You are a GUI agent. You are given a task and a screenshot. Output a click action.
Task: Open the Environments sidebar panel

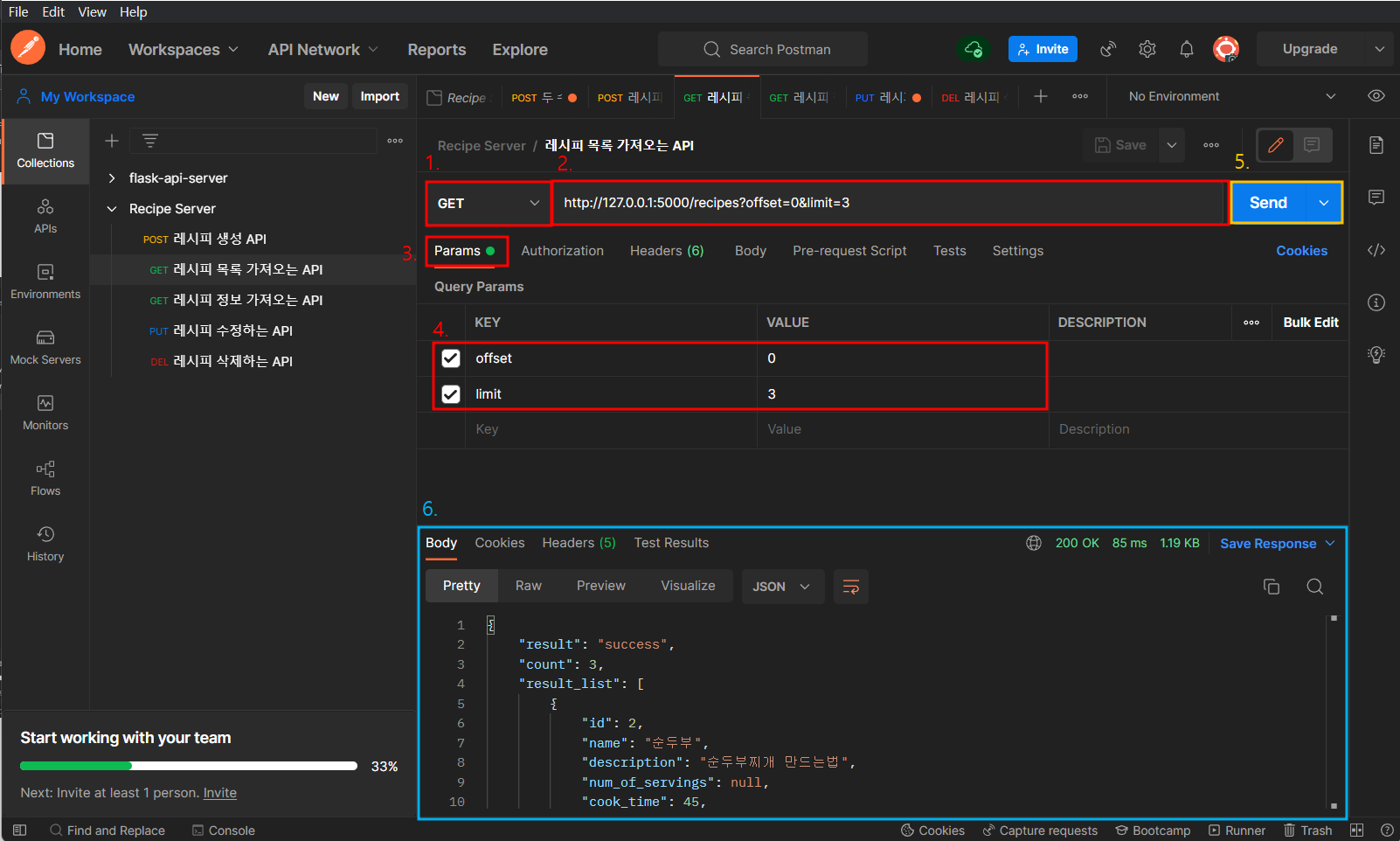pos(45,281)
